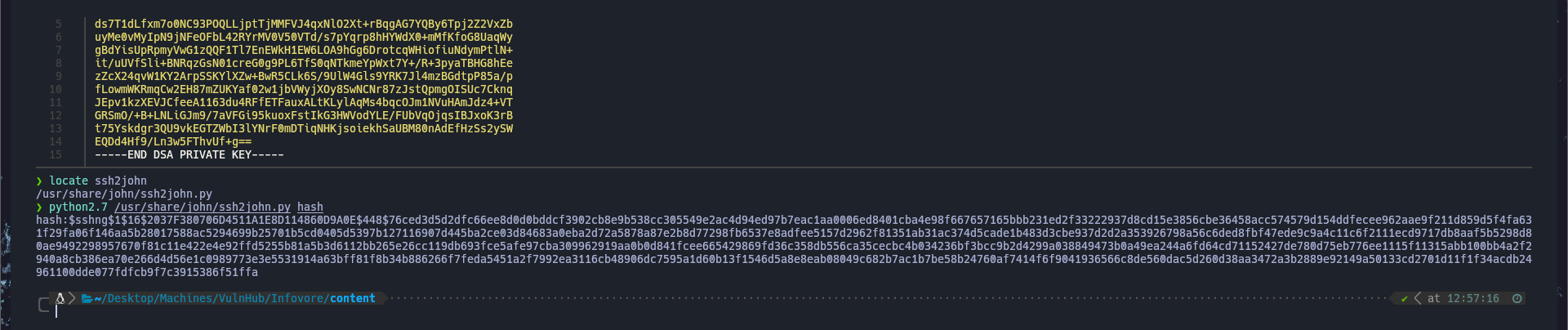This screenshot has width=1568, height=330.
Task: Click underlined ssh2john.py path in python command
Action: point(203,207)
